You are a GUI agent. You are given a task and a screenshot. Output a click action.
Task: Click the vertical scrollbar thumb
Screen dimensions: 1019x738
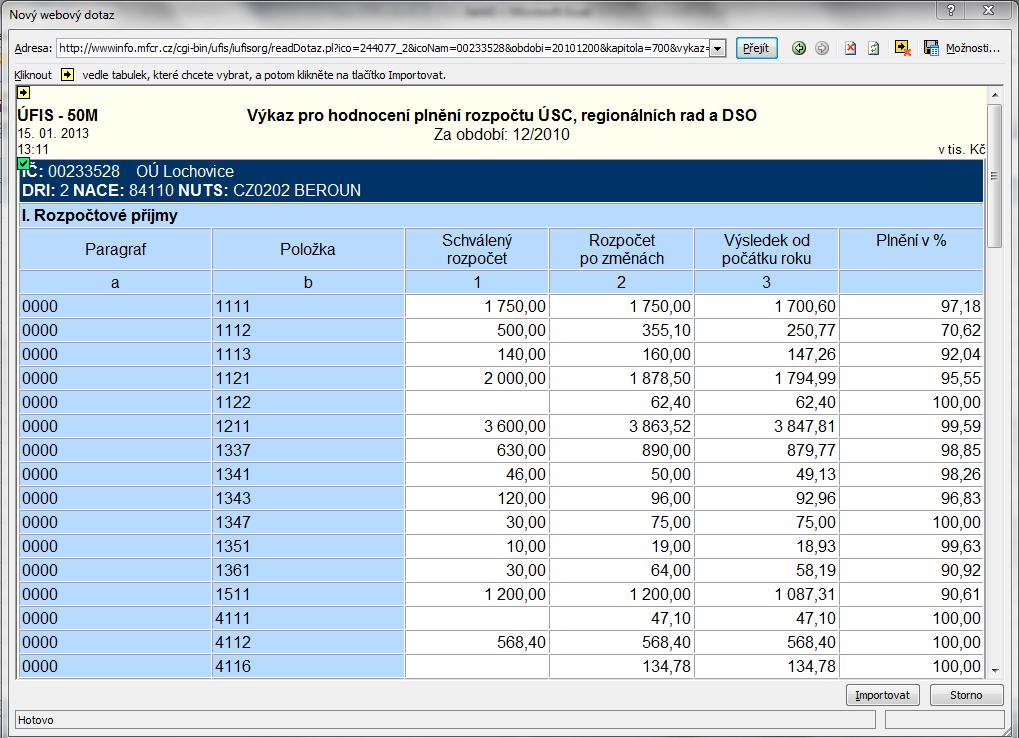coord(995,175)
